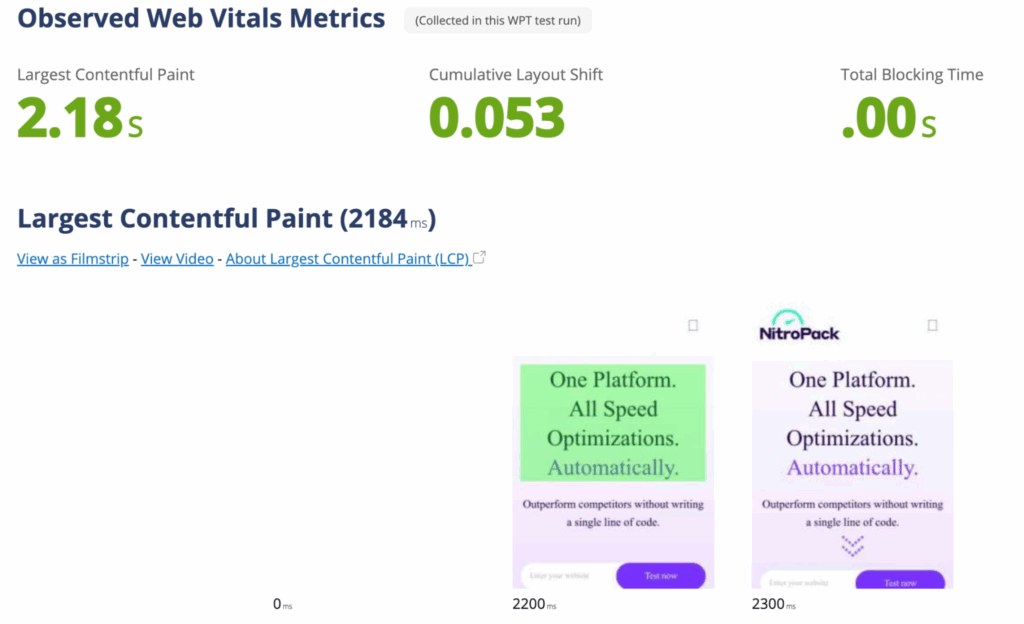1024x624 pixels.
Task: Click the purple downward chevron arrows graphic
Action: 851,545
